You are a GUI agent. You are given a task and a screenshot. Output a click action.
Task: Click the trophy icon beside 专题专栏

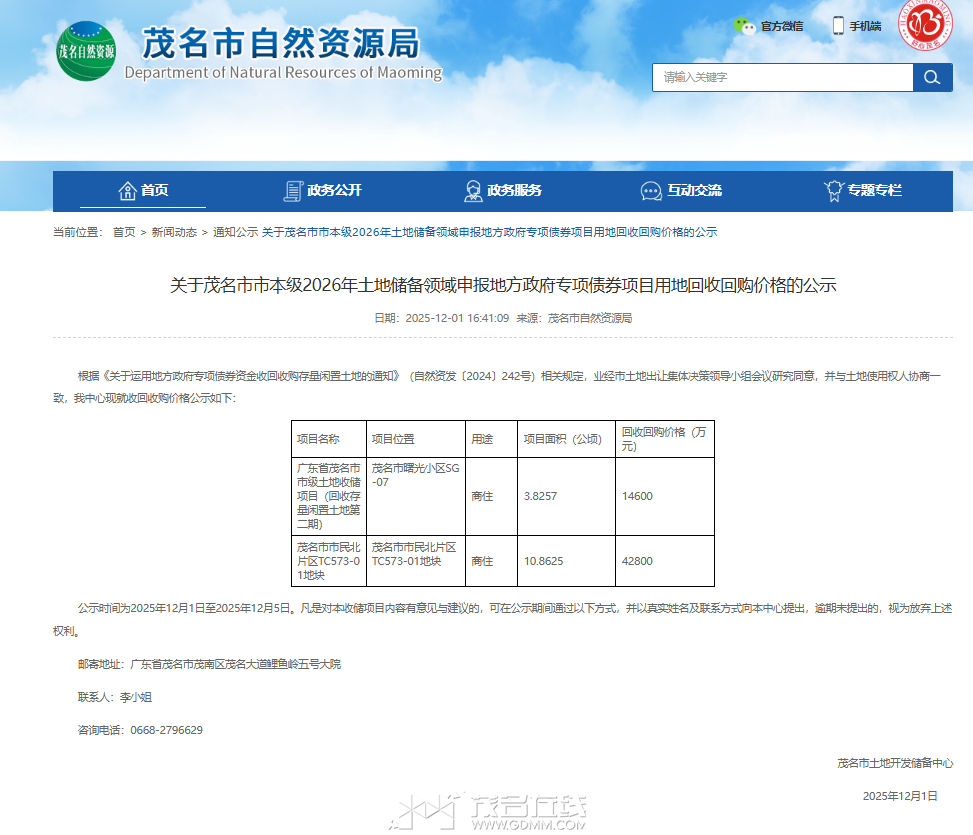tap(832, 190)
